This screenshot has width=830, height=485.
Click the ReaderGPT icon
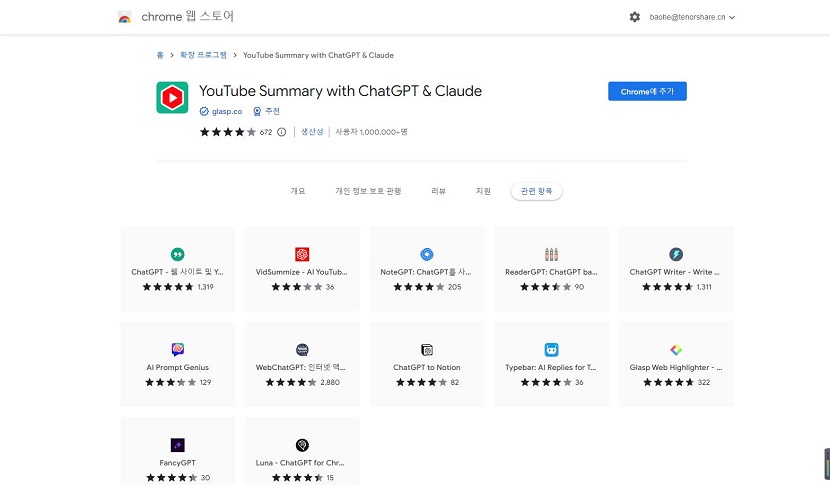[551, 254]
